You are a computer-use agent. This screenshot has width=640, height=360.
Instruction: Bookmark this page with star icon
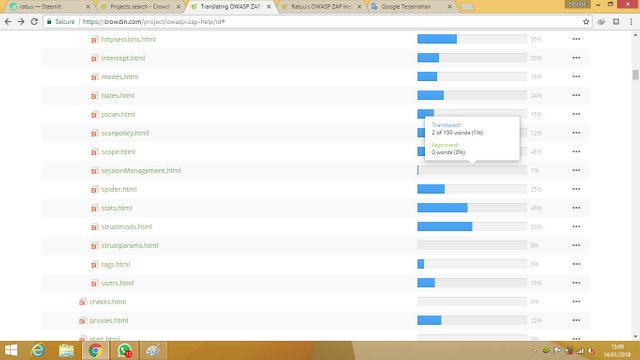[x=586, y=22]
